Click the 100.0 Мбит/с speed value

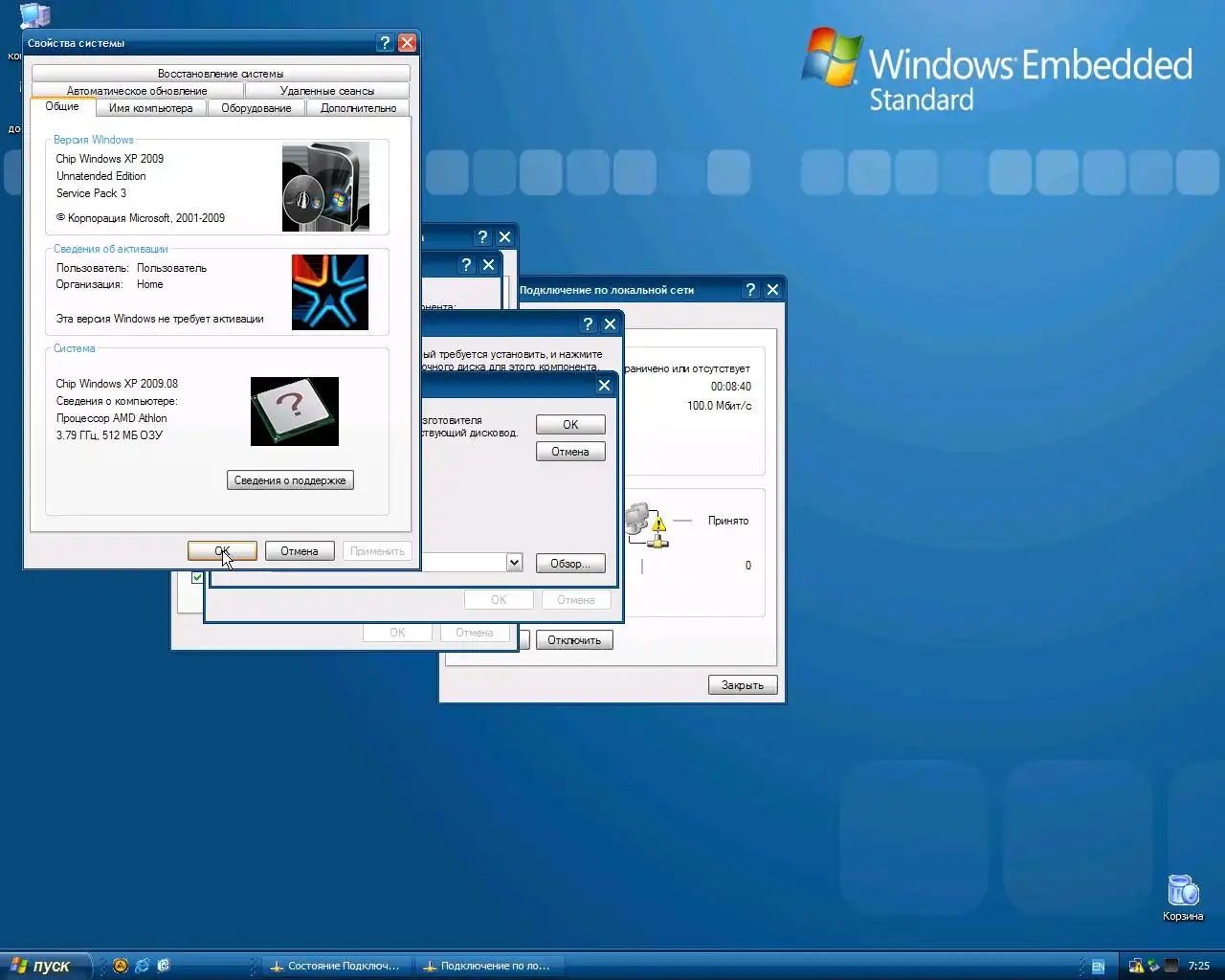(719, 406)
